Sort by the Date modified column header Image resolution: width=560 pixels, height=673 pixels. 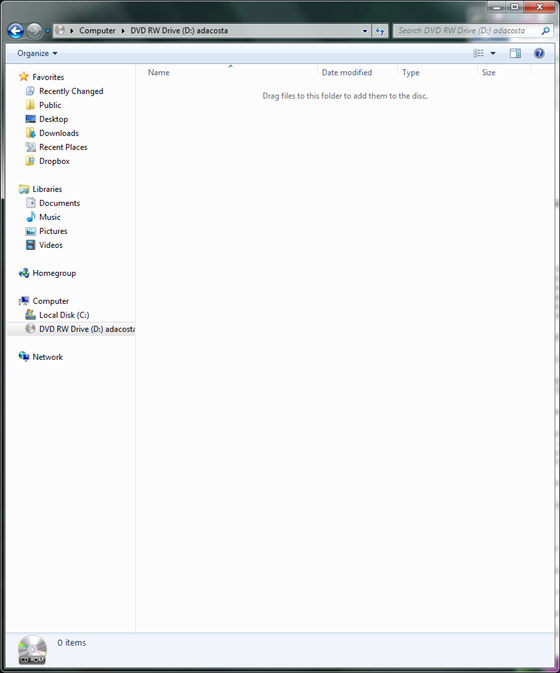347,73
